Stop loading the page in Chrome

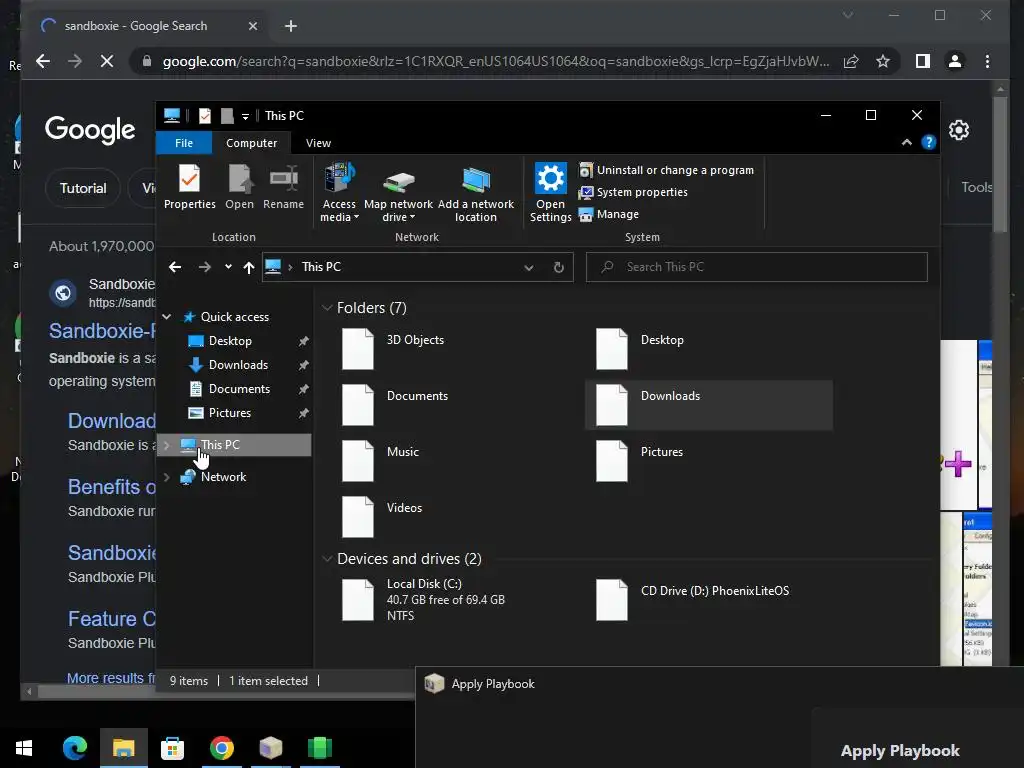pos(107,61)
